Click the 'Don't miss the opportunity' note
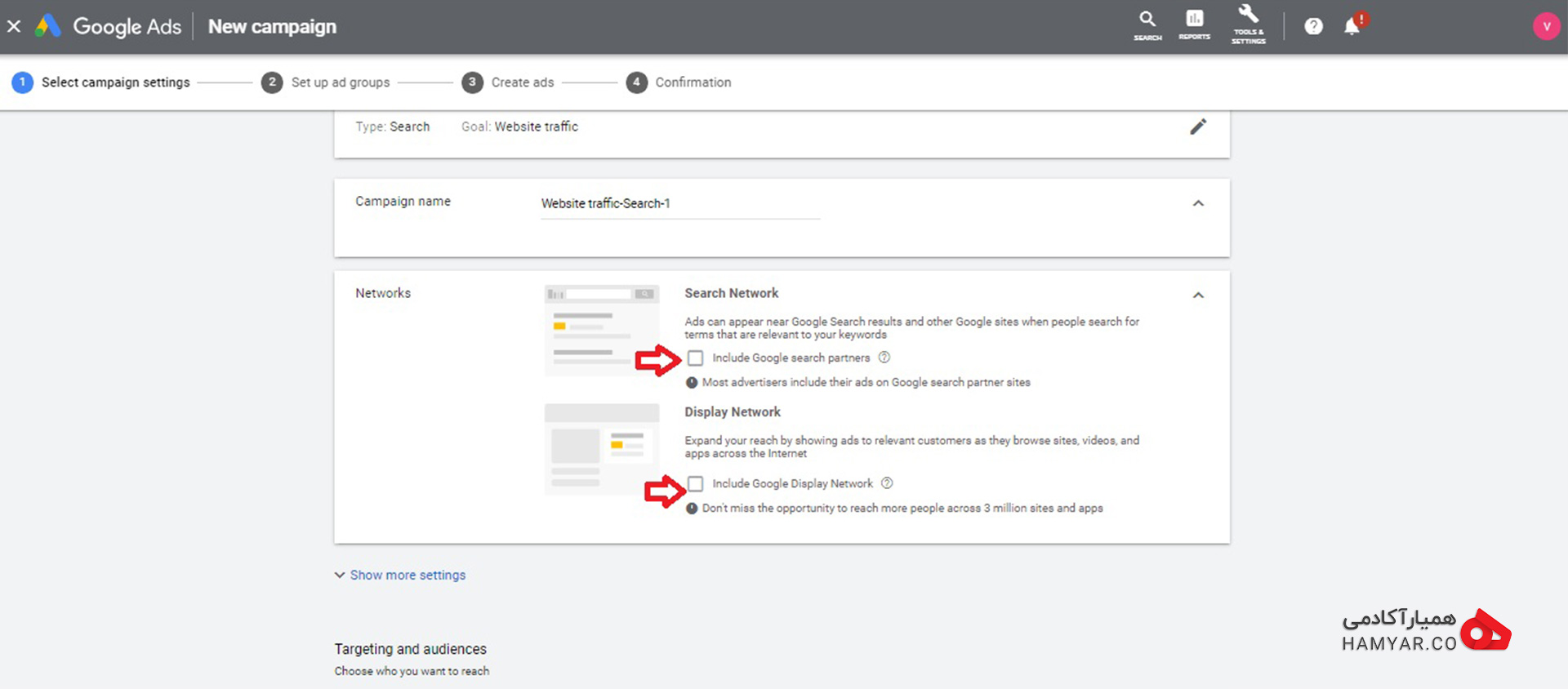The width and height of the screenshot is (1568, 689). (902, 508)
